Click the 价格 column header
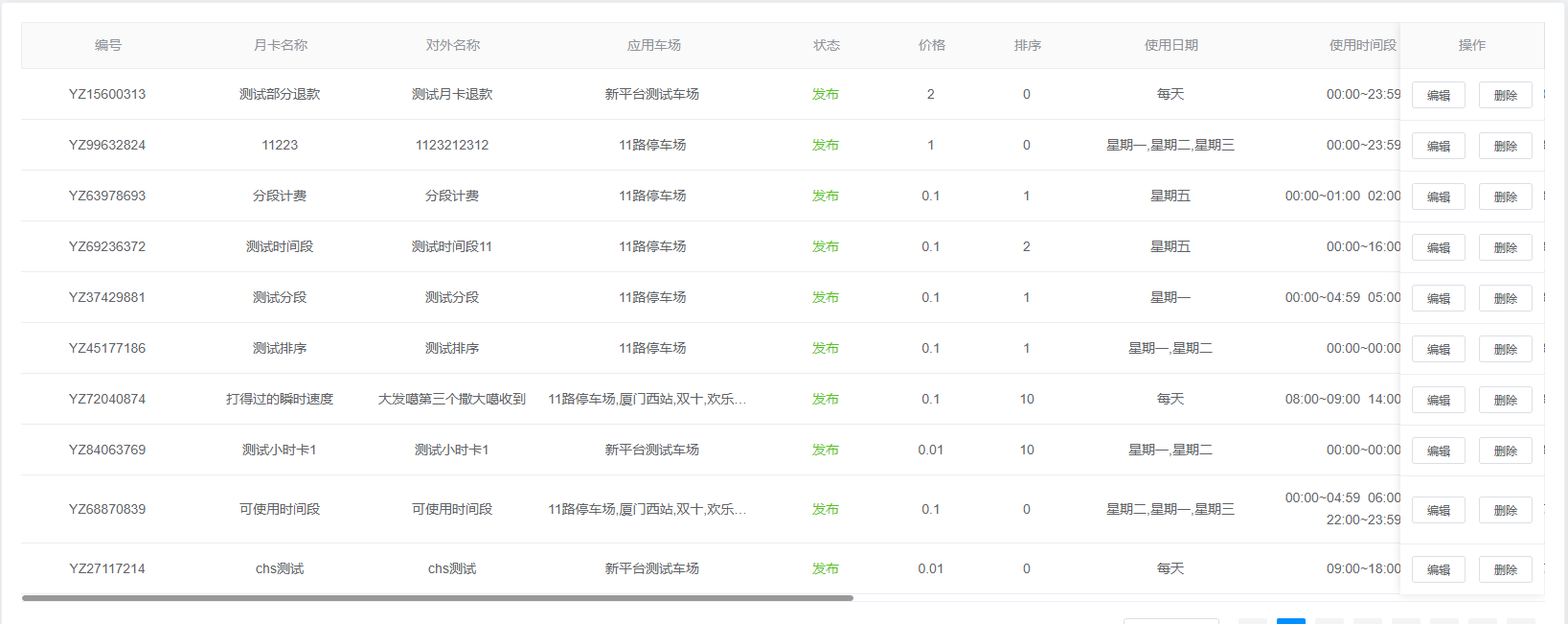1568x624 pixels. 931,45
